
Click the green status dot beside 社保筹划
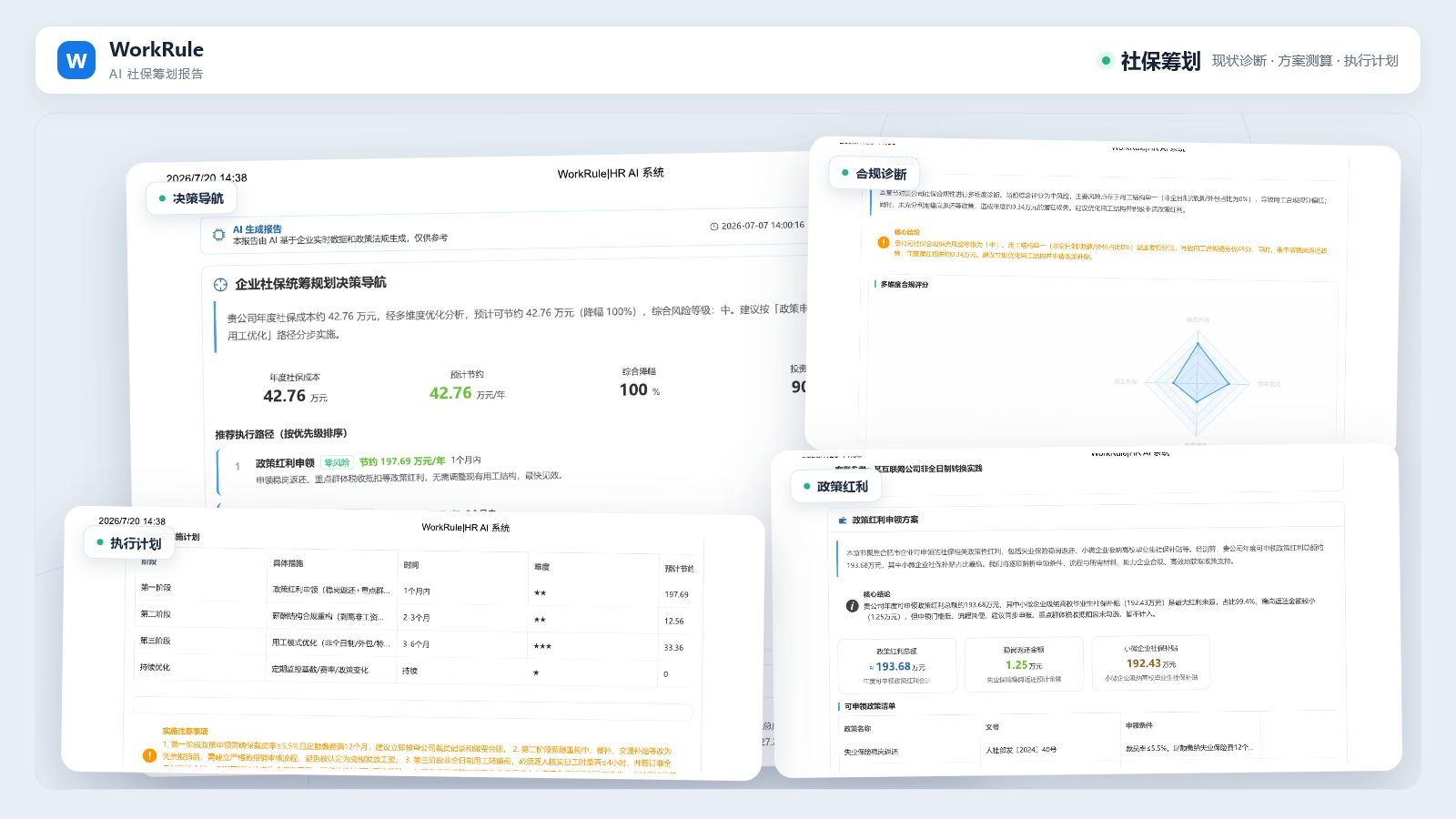(1106, 61)
